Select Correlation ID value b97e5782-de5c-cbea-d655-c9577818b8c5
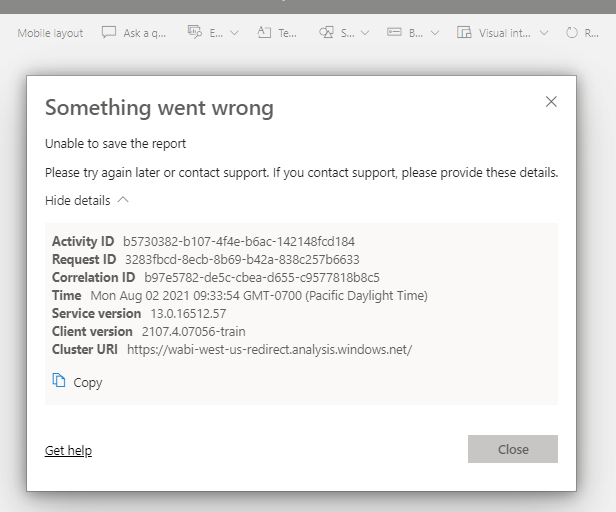 pyautogui.click(x=262, y=277)
